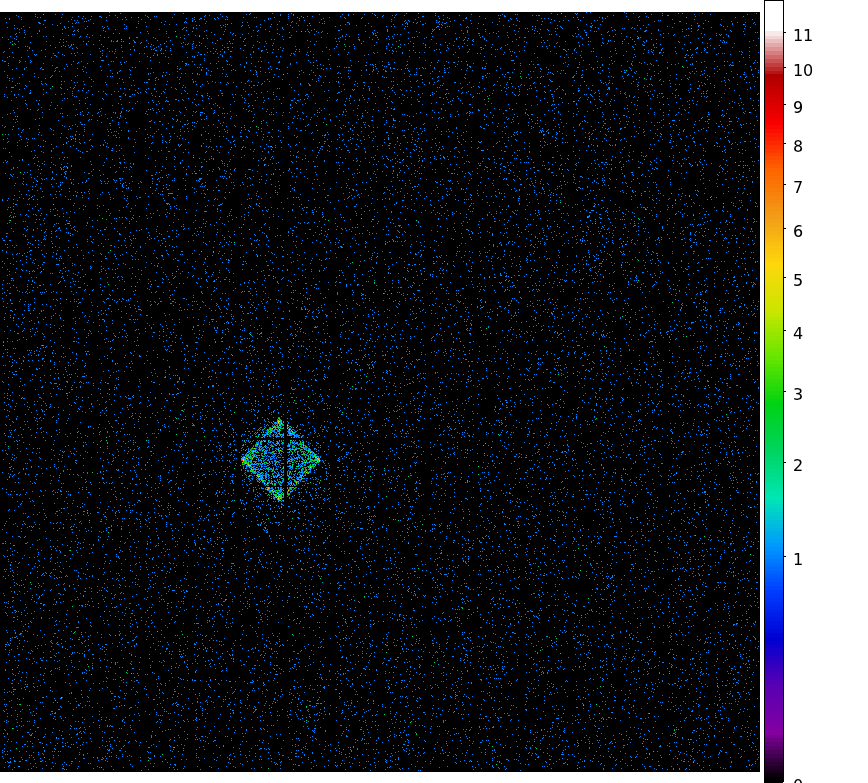Click the colorbar tick label 6
This screenshot has width=868, height=783.
pyautogui.click(x=797, y=232)
